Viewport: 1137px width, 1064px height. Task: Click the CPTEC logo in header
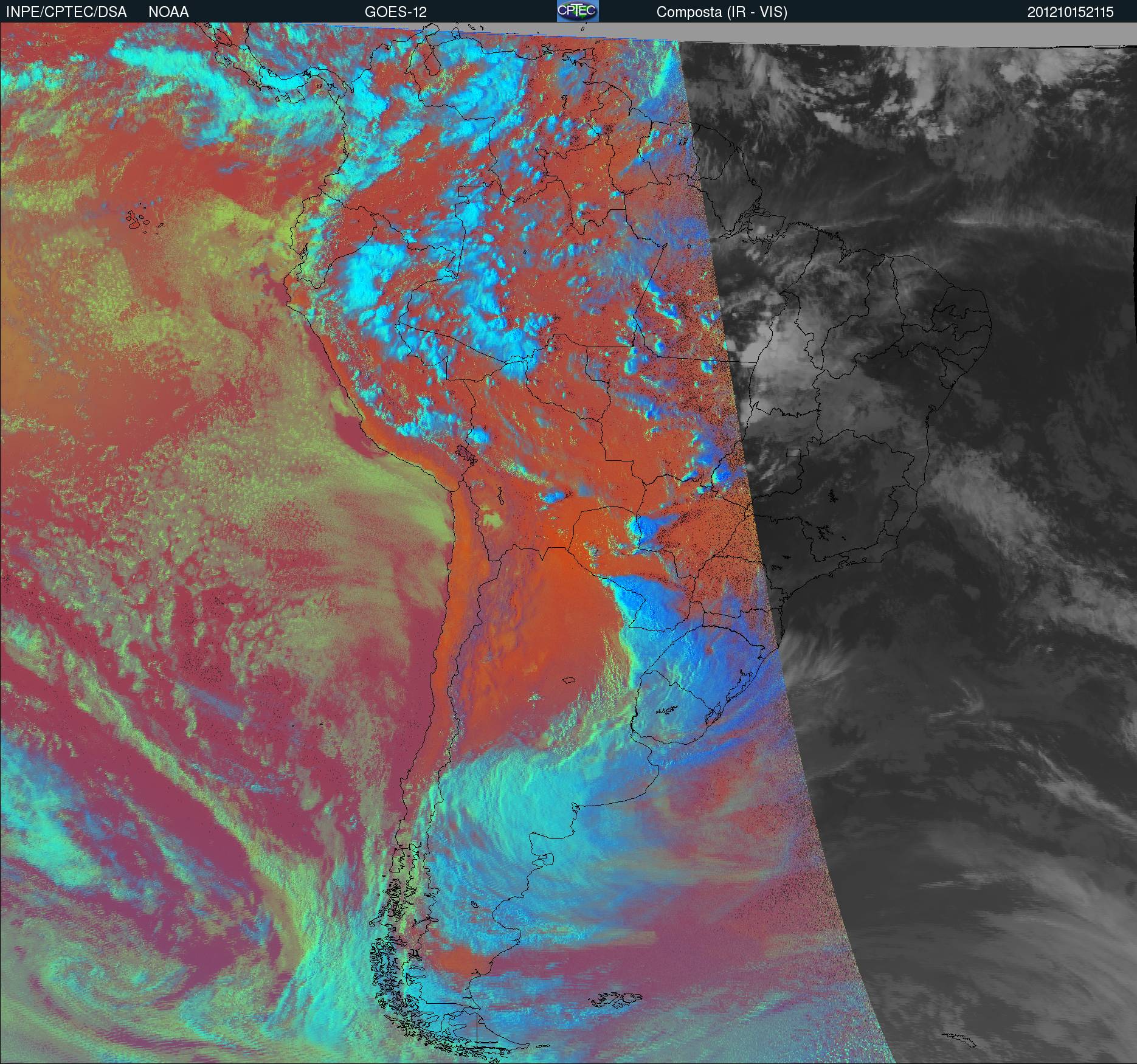(578, 11)
